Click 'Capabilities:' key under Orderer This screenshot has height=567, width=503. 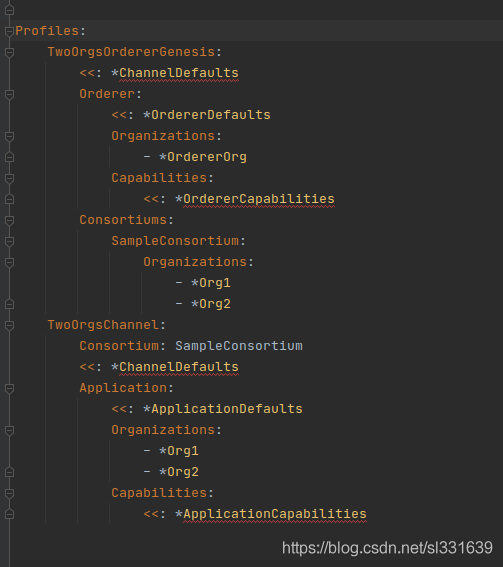point(162,178)
